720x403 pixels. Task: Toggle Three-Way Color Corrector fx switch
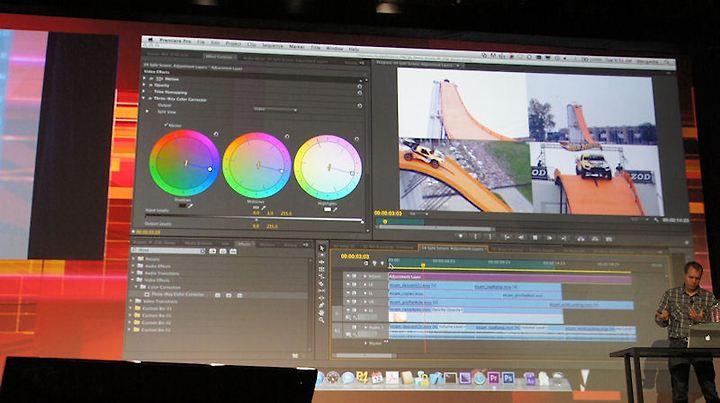(150, 99)
